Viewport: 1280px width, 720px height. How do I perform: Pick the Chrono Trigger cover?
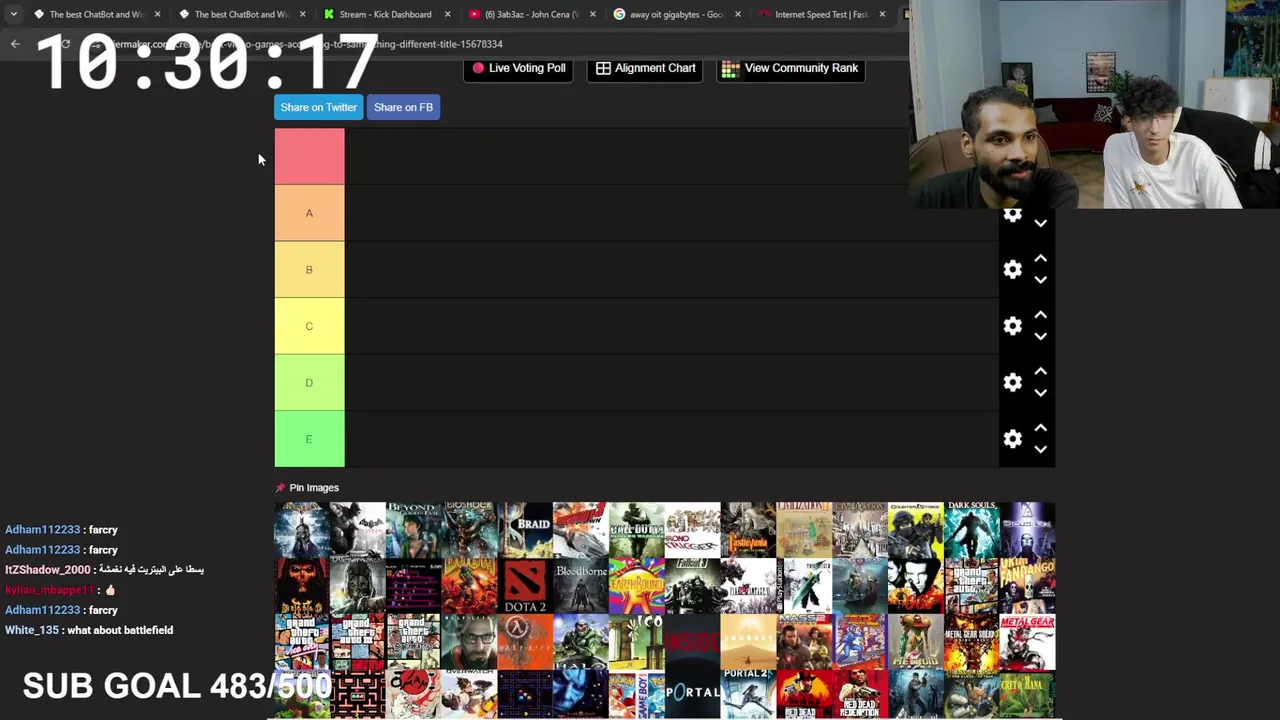693,530
